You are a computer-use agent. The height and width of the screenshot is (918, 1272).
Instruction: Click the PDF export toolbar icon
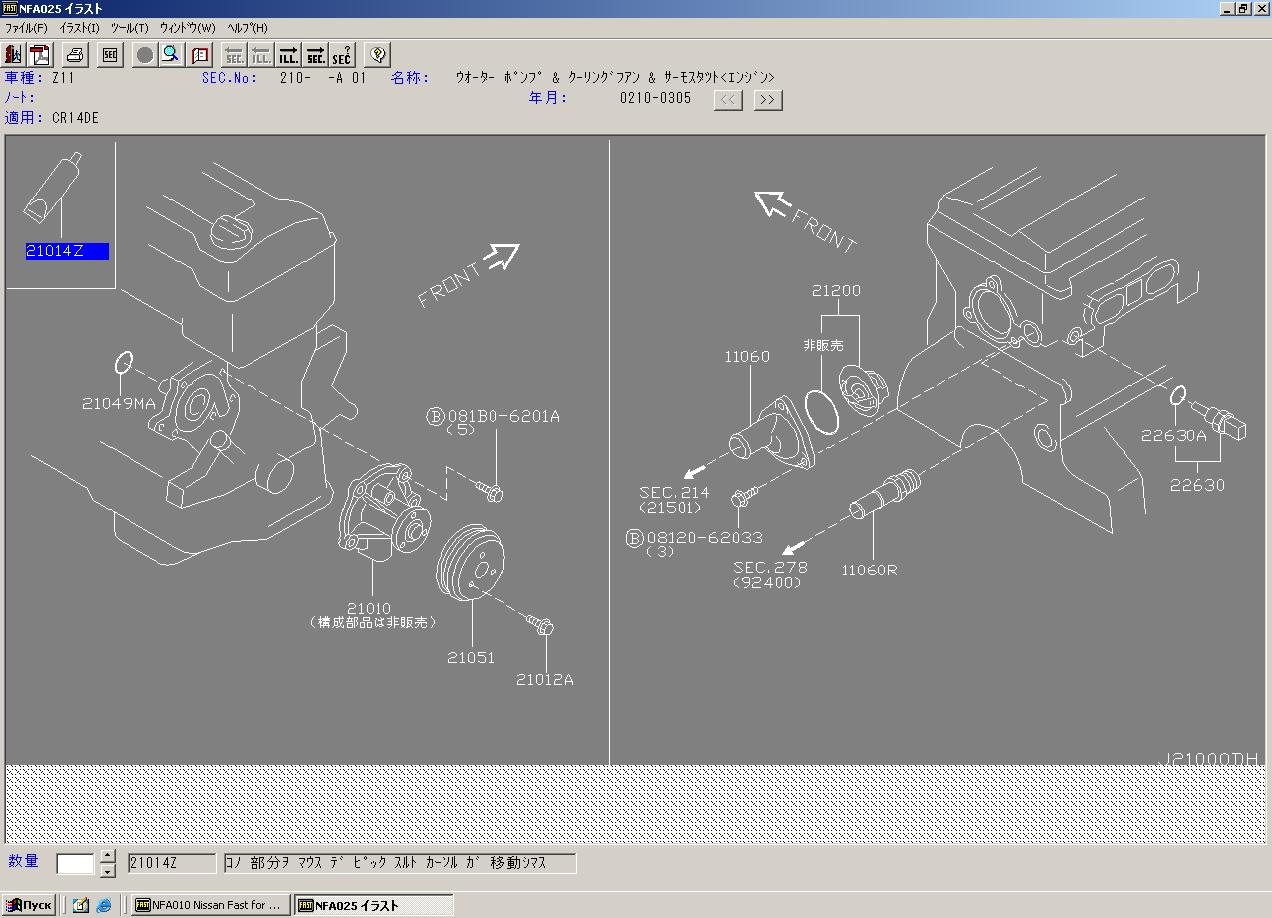(40, 54)
